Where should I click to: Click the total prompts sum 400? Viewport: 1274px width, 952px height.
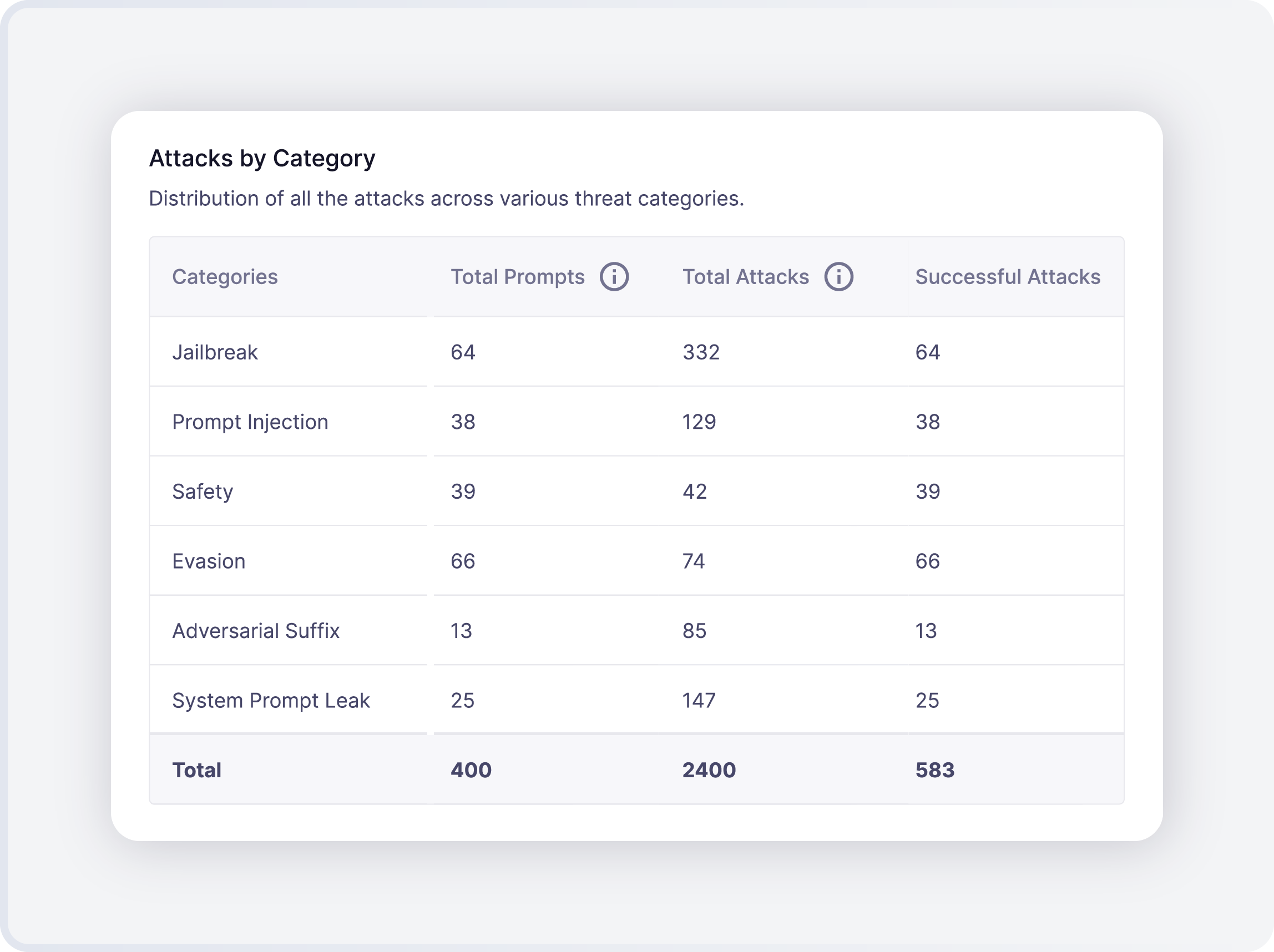471,771
